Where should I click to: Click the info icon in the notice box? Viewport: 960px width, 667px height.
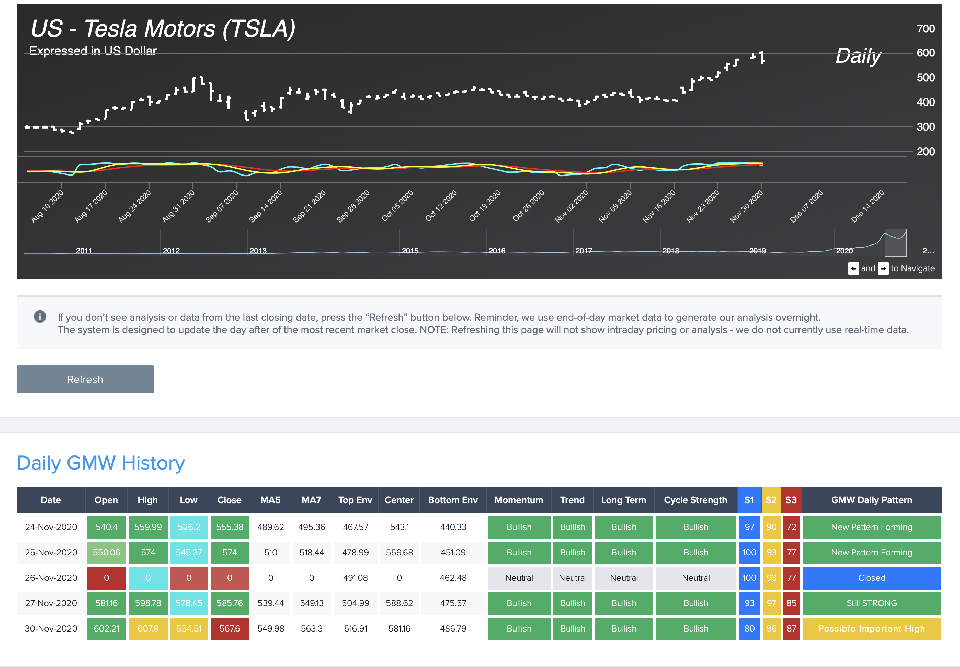[40, 316]
